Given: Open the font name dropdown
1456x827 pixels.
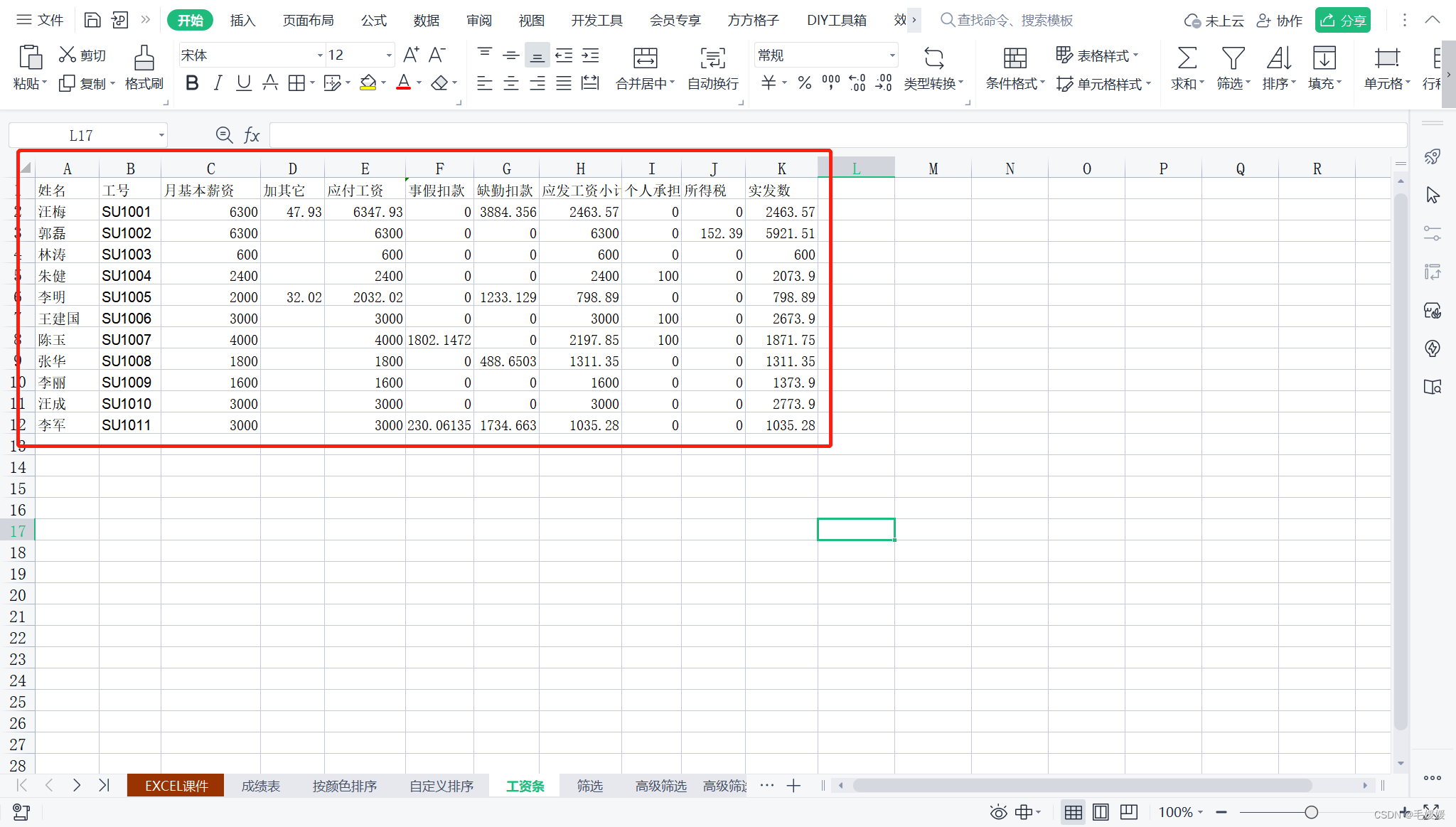Looking at the screenshot, I should click(x=319, y=55).
